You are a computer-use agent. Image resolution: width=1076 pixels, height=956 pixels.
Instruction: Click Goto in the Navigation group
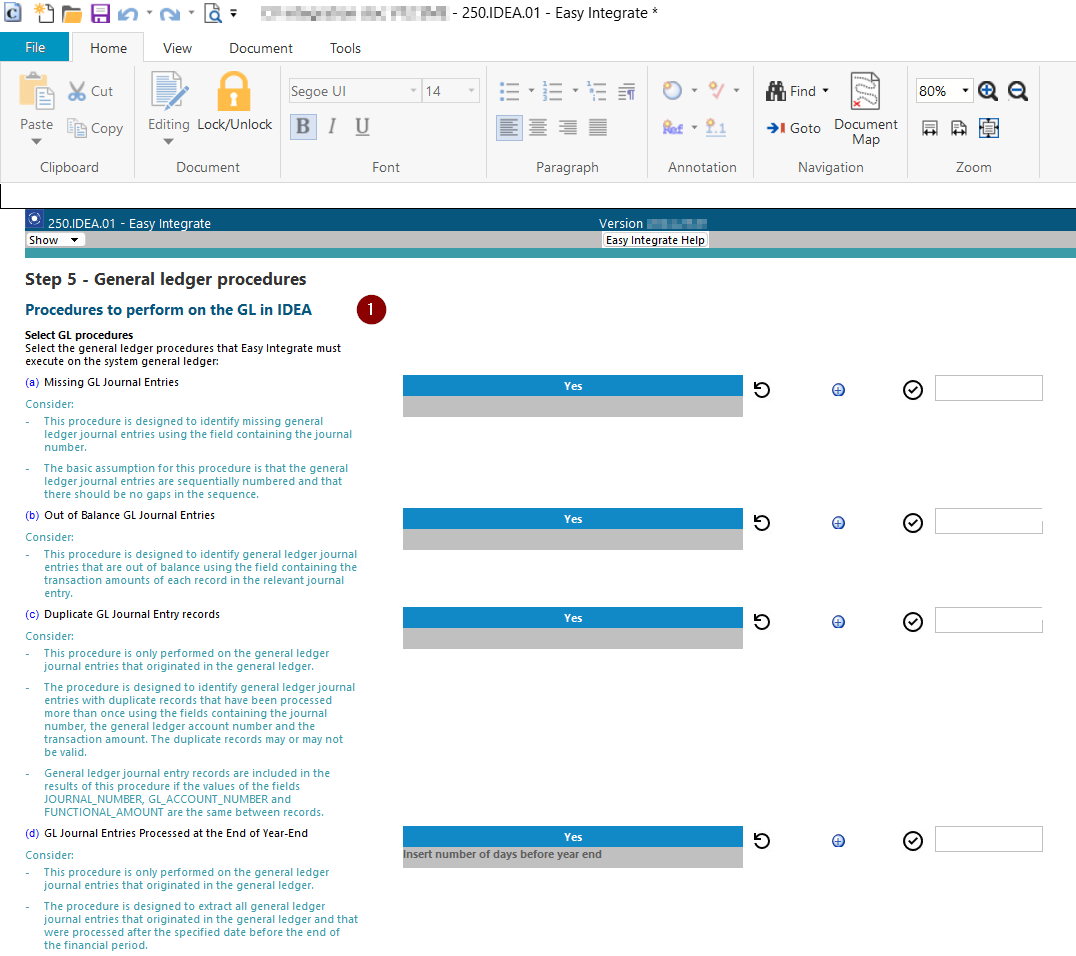[x=794, y=128]
